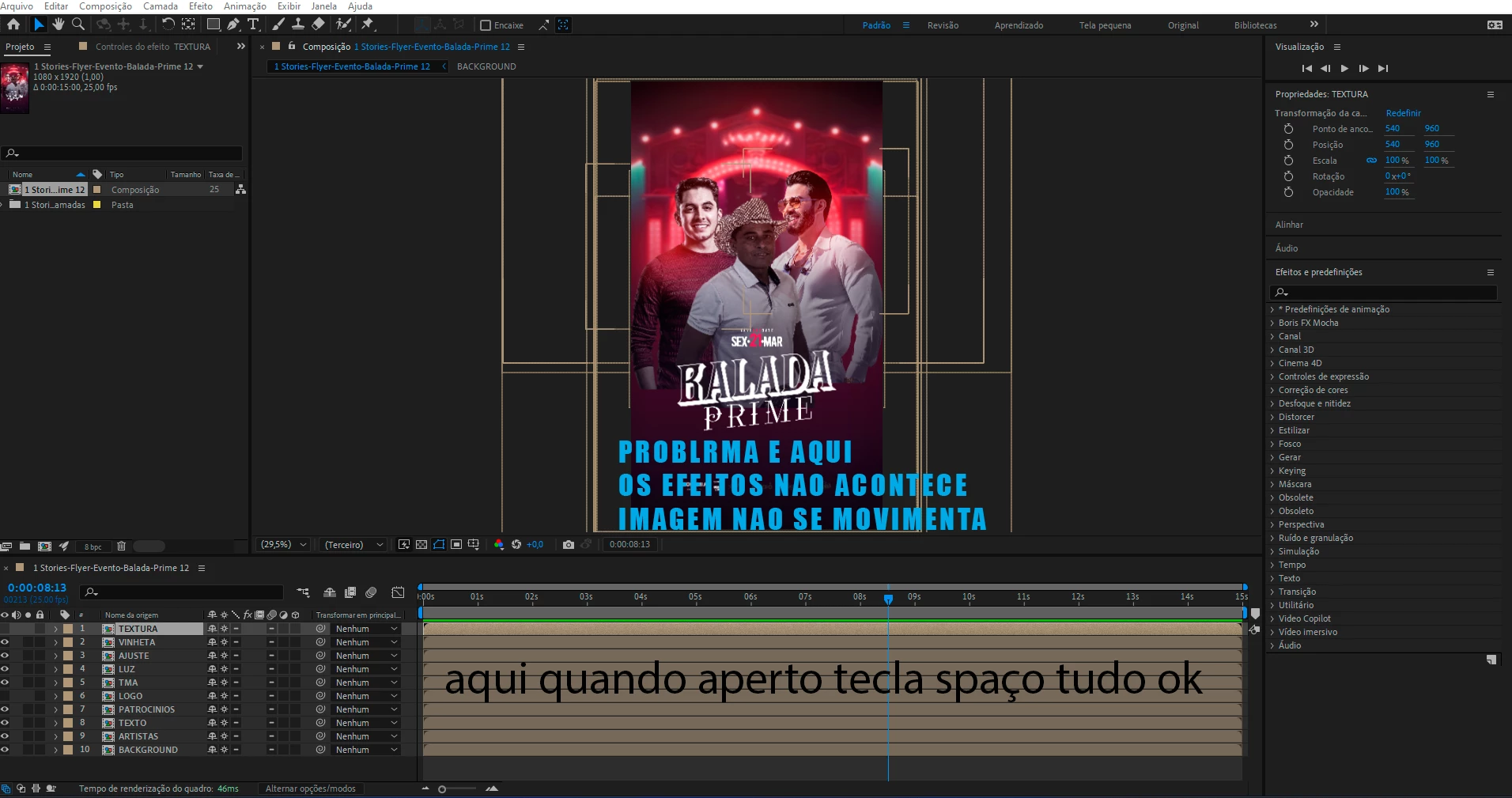Click the trash icon in Project panel
The image size is (1512, 798).
click(121, 546)
